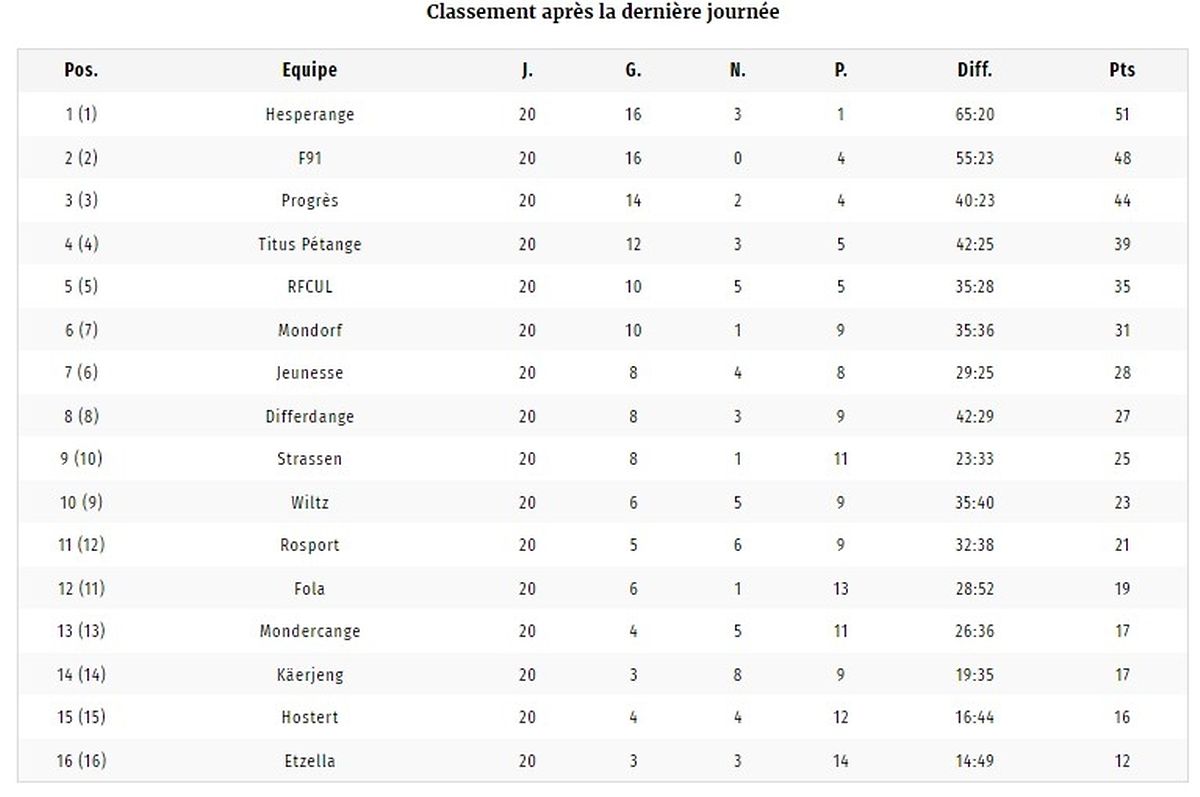The image size is (1200, 797).
Task: Select the Käerjeng team entry
Action: click(x=310, y=675)
